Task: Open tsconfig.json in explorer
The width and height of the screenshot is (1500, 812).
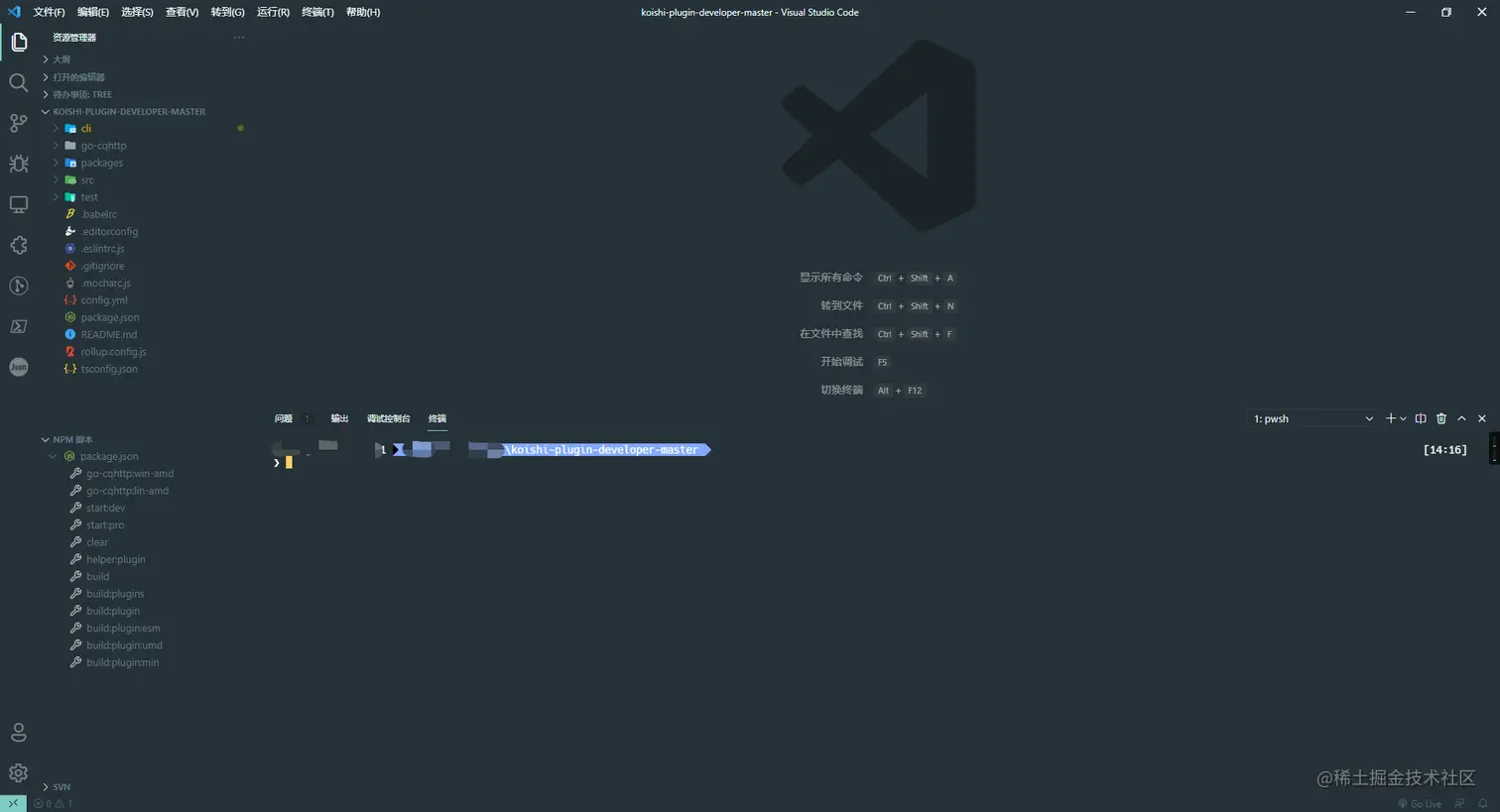Action: pyautogui.click(x=109, y=369)
